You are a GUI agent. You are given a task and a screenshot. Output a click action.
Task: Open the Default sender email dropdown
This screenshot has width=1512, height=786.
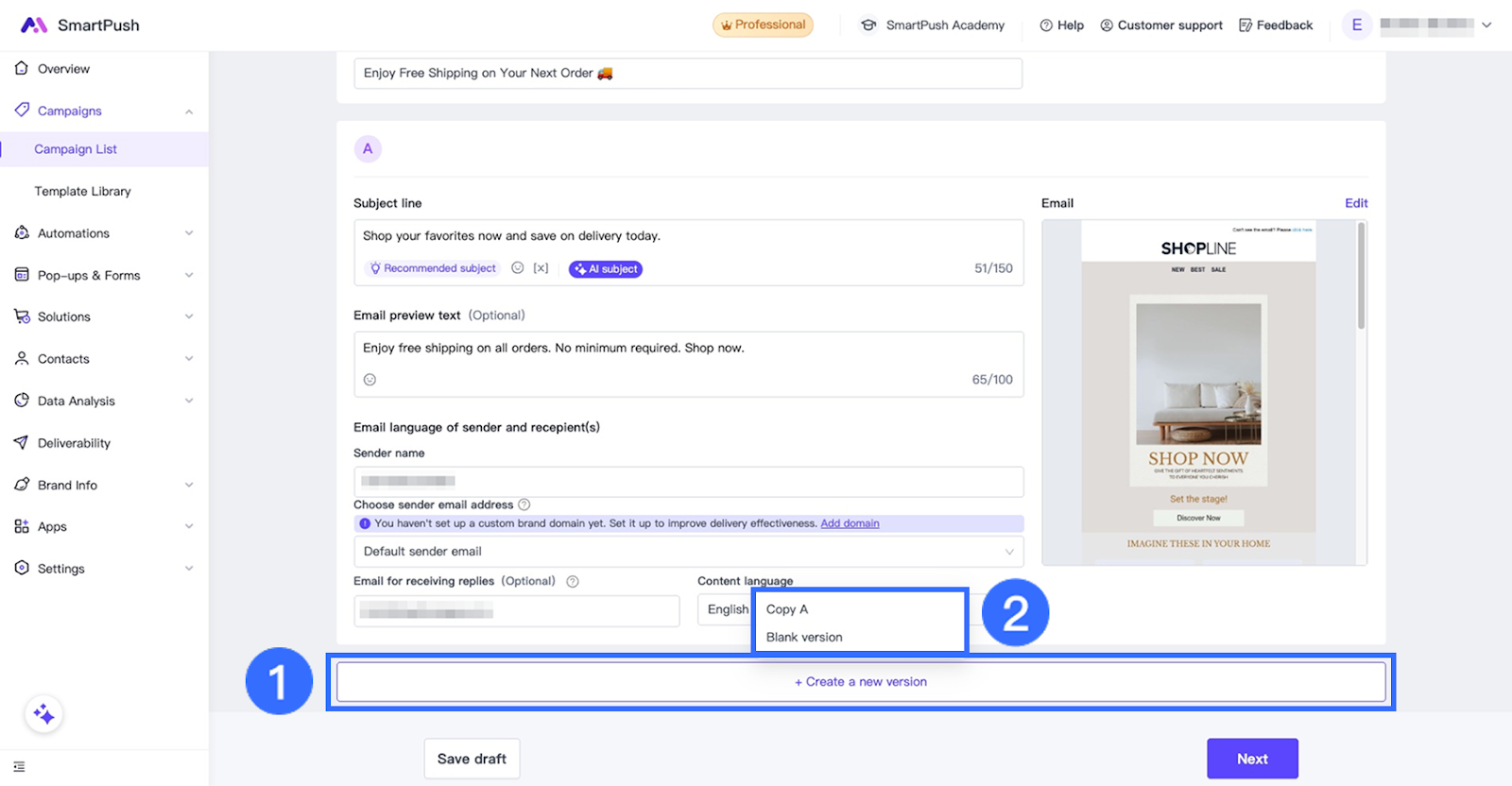(688, 552)
